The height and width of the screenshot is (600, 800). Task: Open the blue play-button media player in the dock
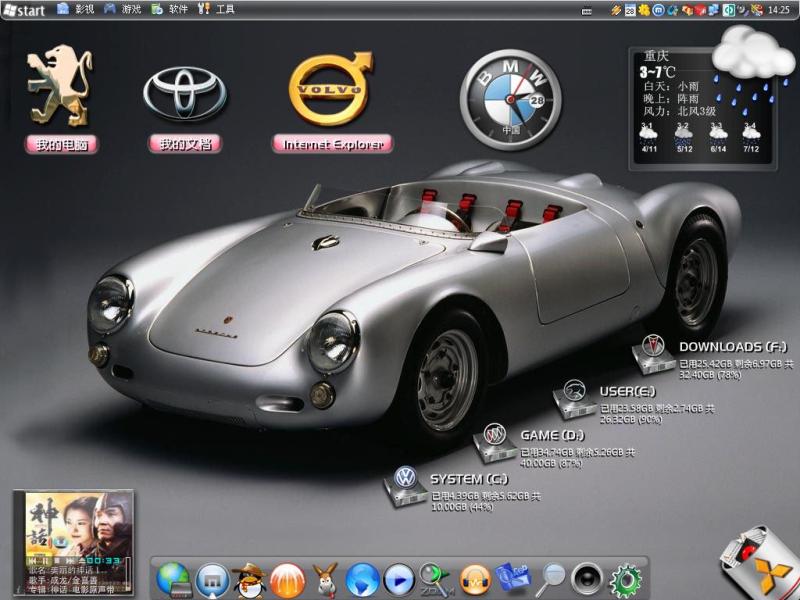(399, 578)
